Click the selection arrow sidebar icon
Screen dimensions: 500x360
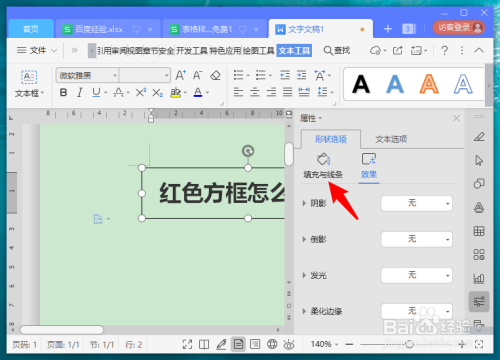coord(479,160)
